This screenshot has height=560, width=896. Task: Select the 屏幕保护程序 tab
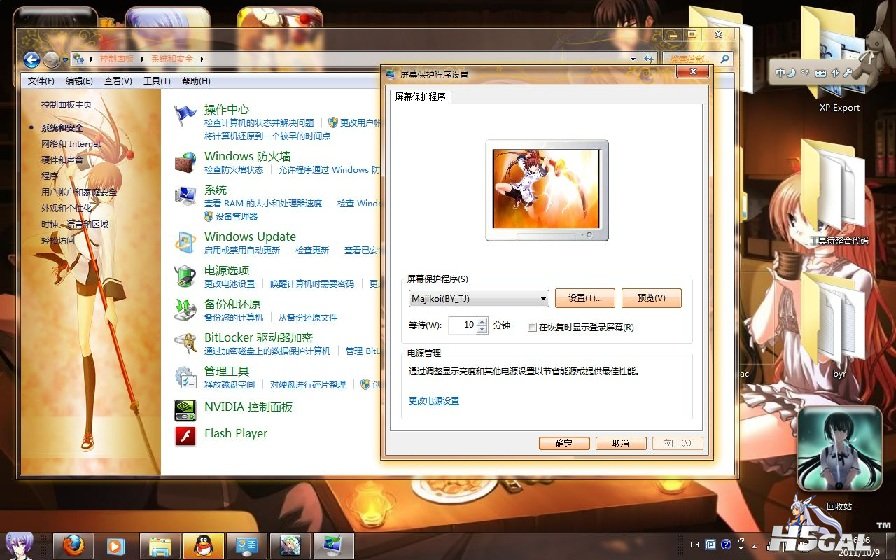pyautogui.click(x=420, y=97)
